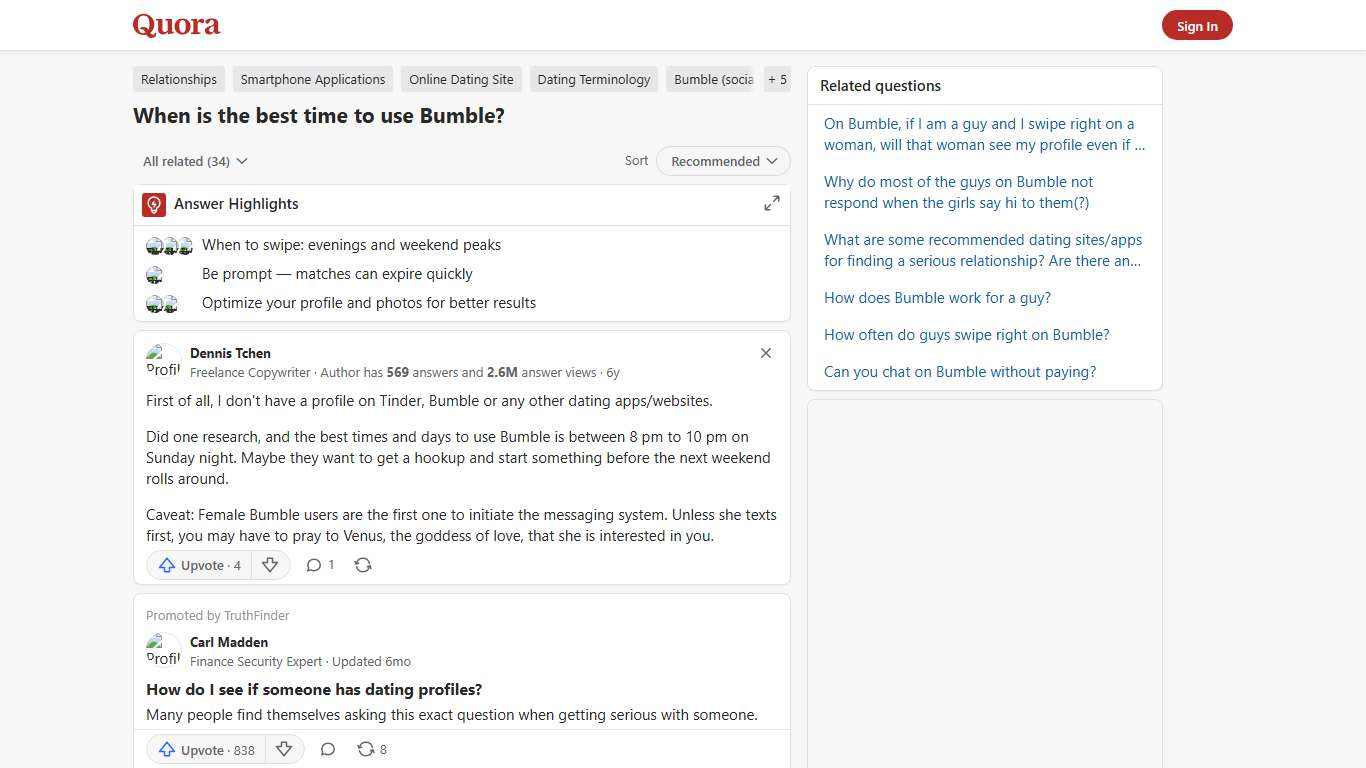Expand the All related (34) filter

point(194,161)
